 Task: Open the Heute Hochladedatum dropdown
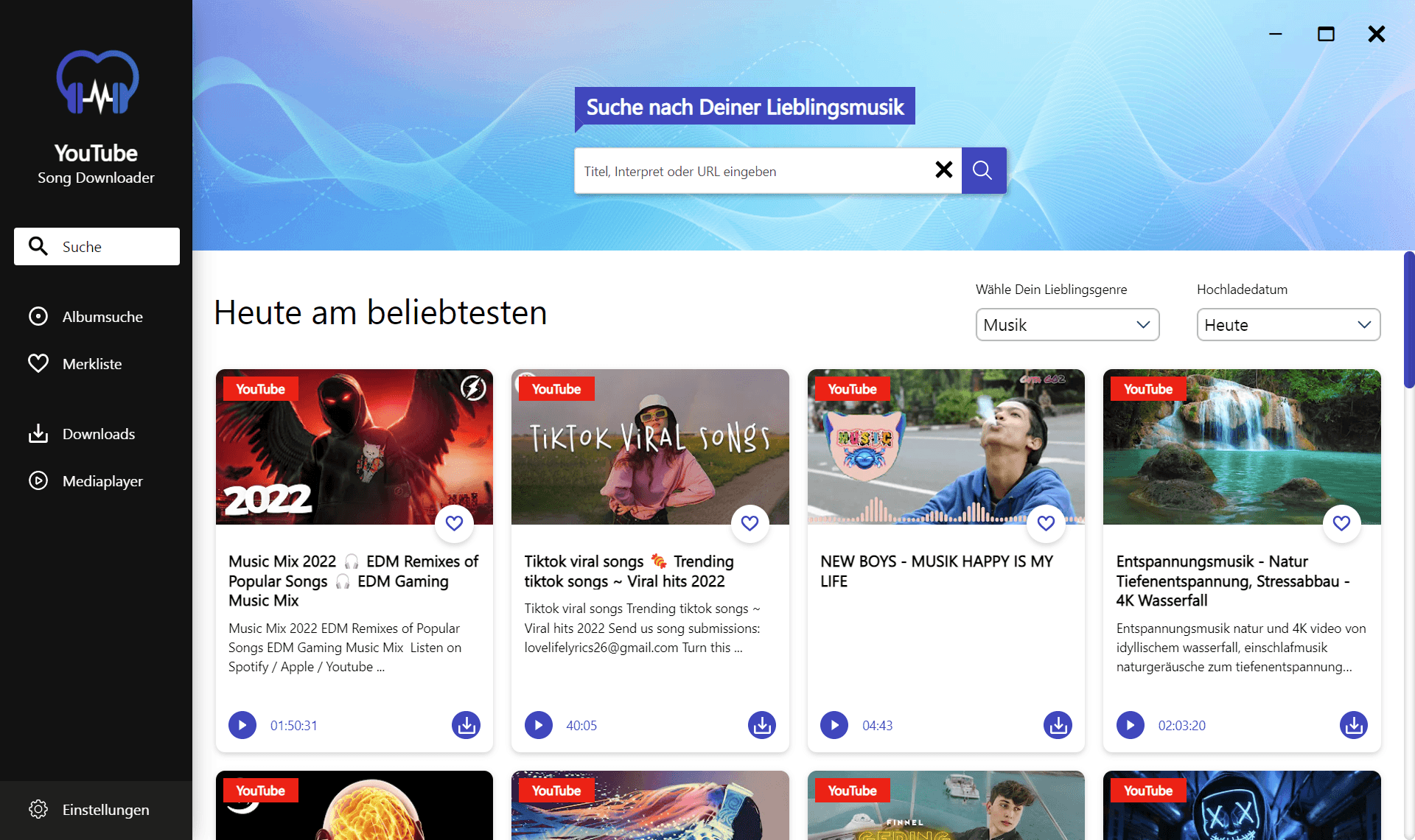click(x=1288, y=325)
